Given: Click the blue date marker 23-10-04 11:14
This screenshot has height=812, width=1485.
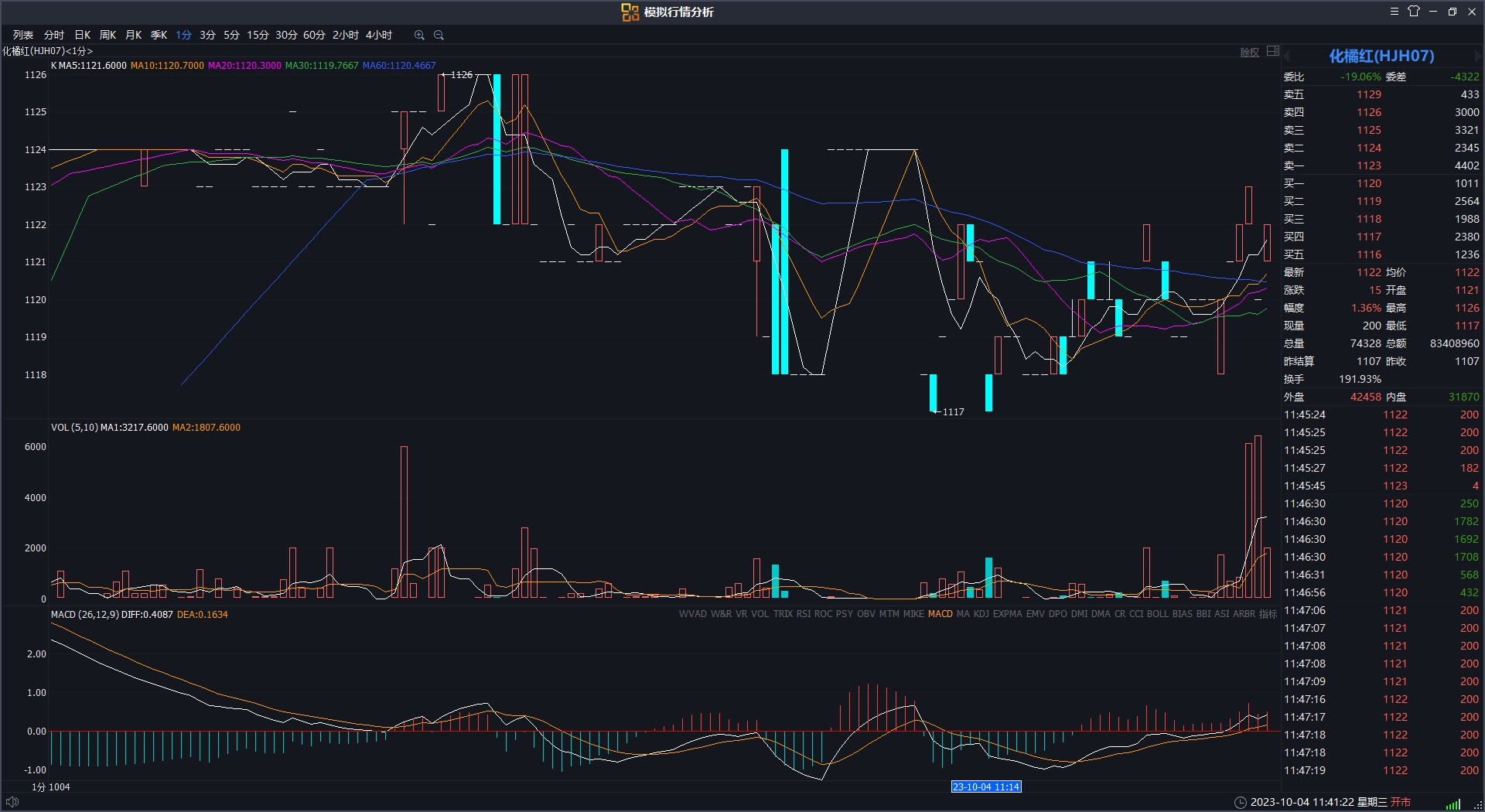Looking at the screenshot, I should point(986,786).
